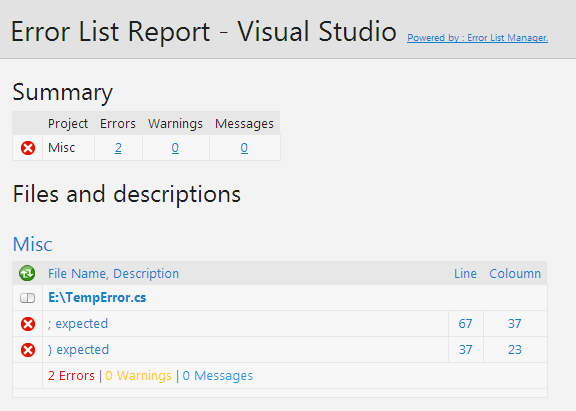
Task: Click the error icon for ') expected'
Action: click(28, 350)
